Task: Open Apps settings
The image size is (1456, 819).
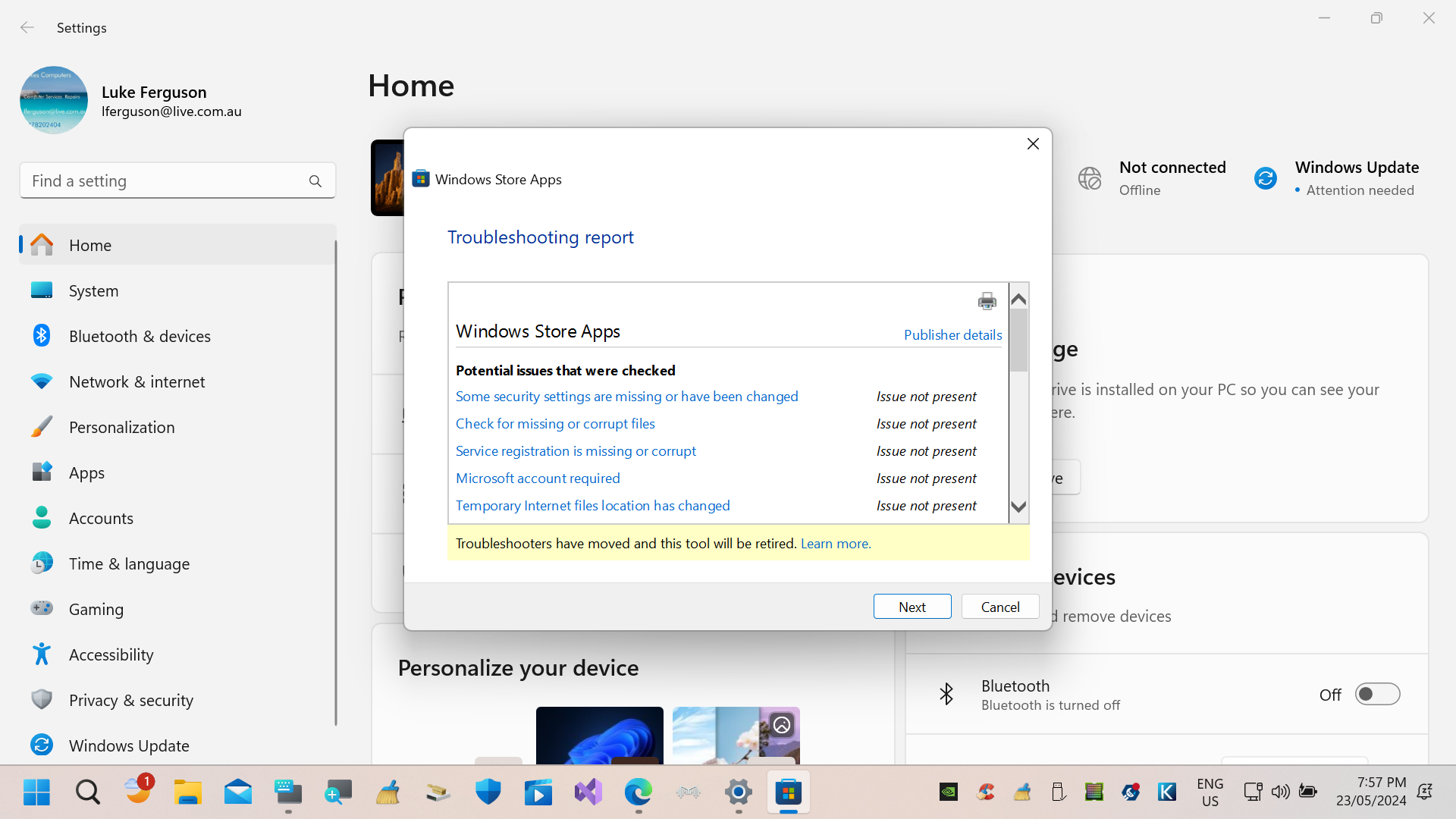Action: 177,472
